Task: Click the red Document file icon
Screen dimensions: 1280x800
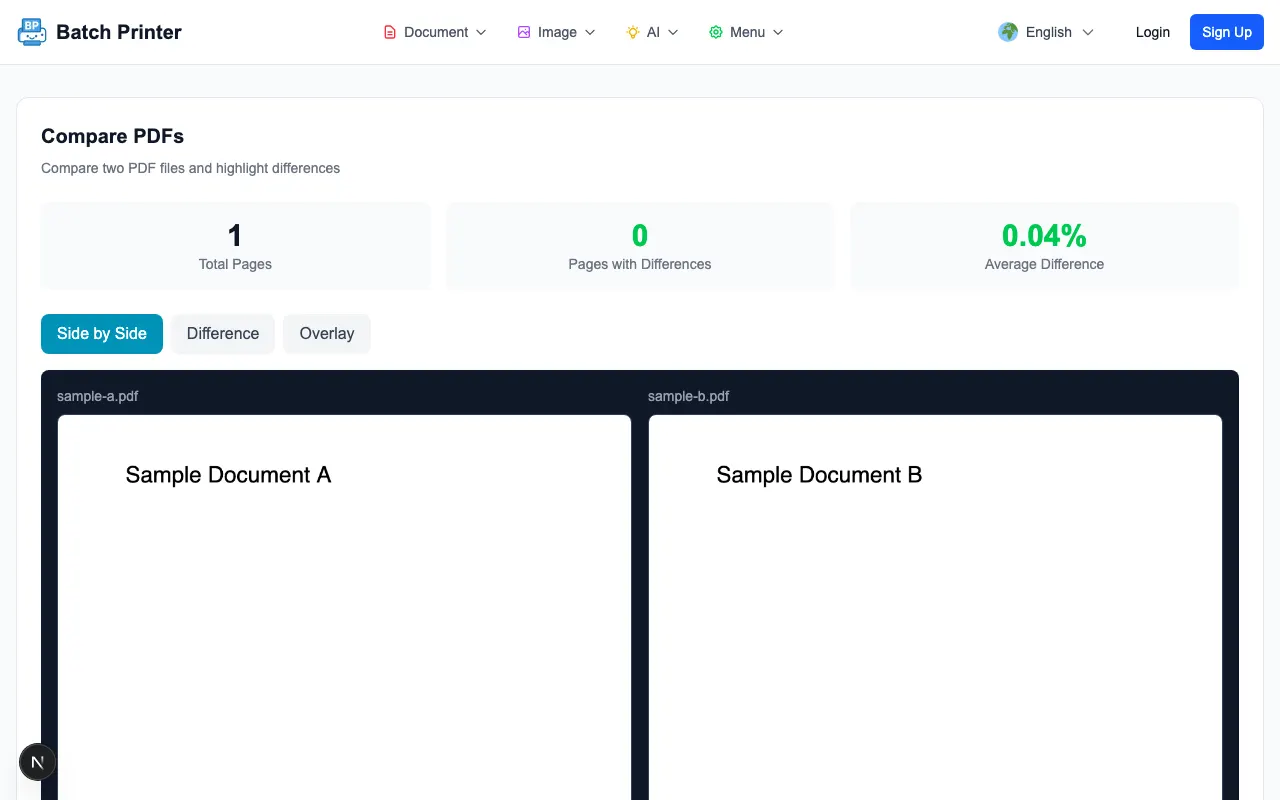Action: [390, 32]
